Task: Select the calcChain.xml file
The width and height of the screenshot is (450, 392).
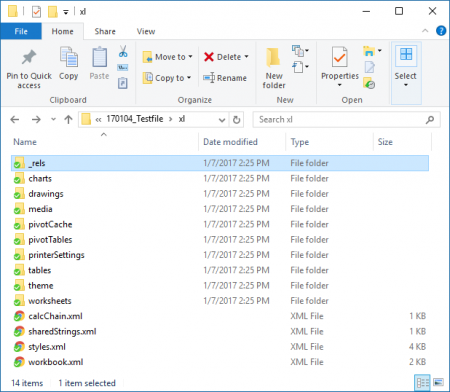Action: point(220,316)
